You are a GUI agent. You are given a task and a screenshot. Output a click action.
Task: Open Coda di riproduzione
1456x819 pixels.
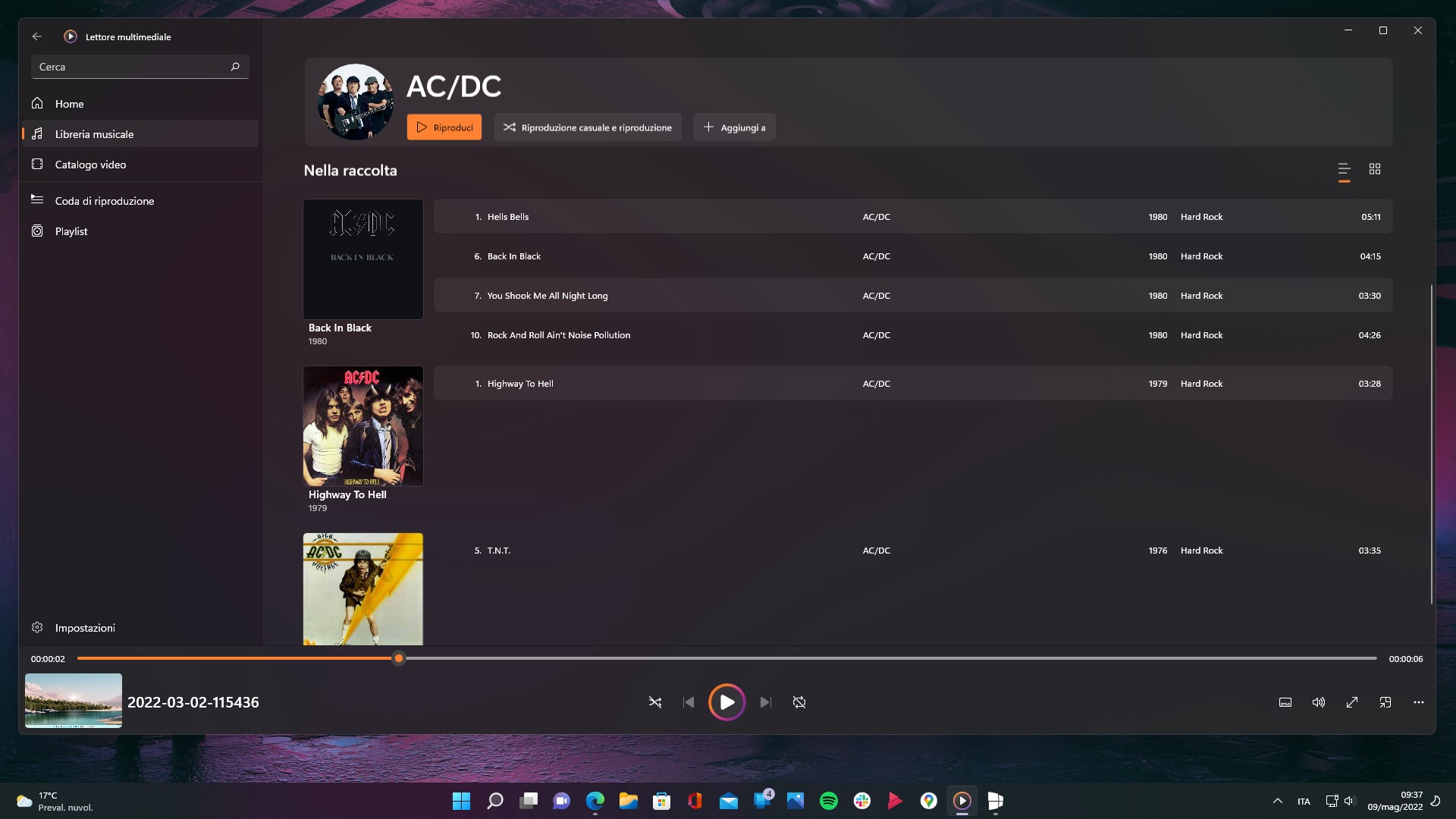click(140, 201)
